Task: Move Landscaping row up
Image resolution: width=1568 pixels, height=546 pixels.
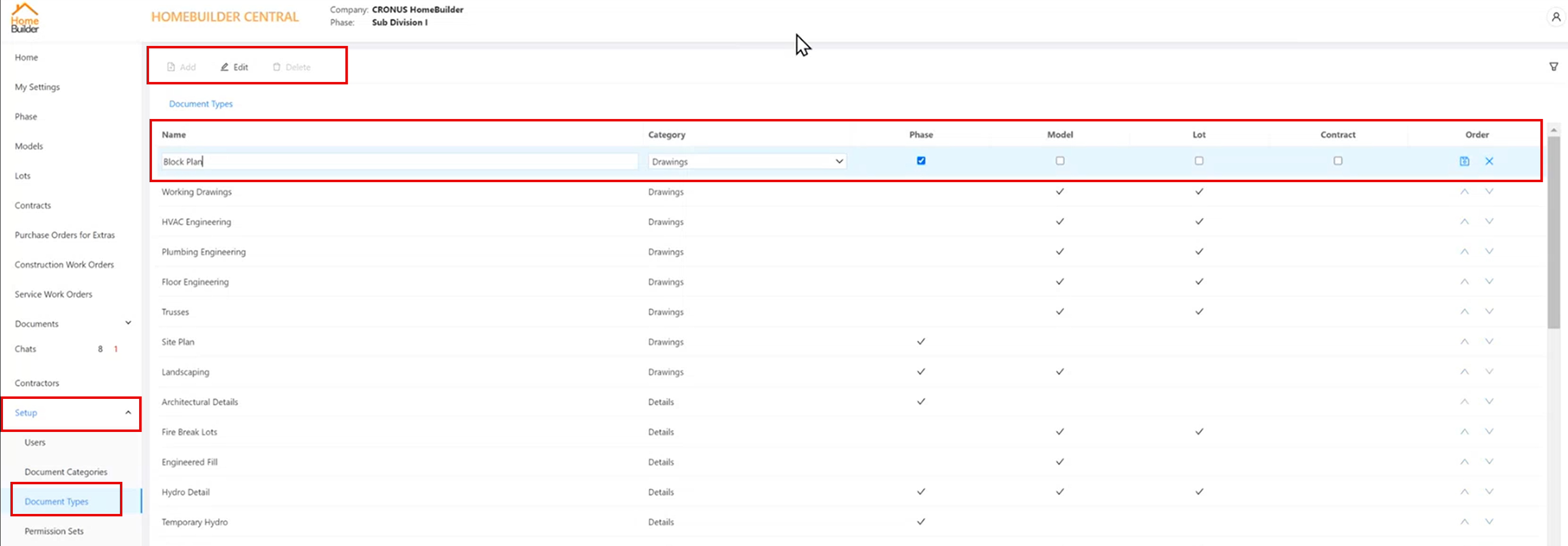Action: (x=1464, y=372)
